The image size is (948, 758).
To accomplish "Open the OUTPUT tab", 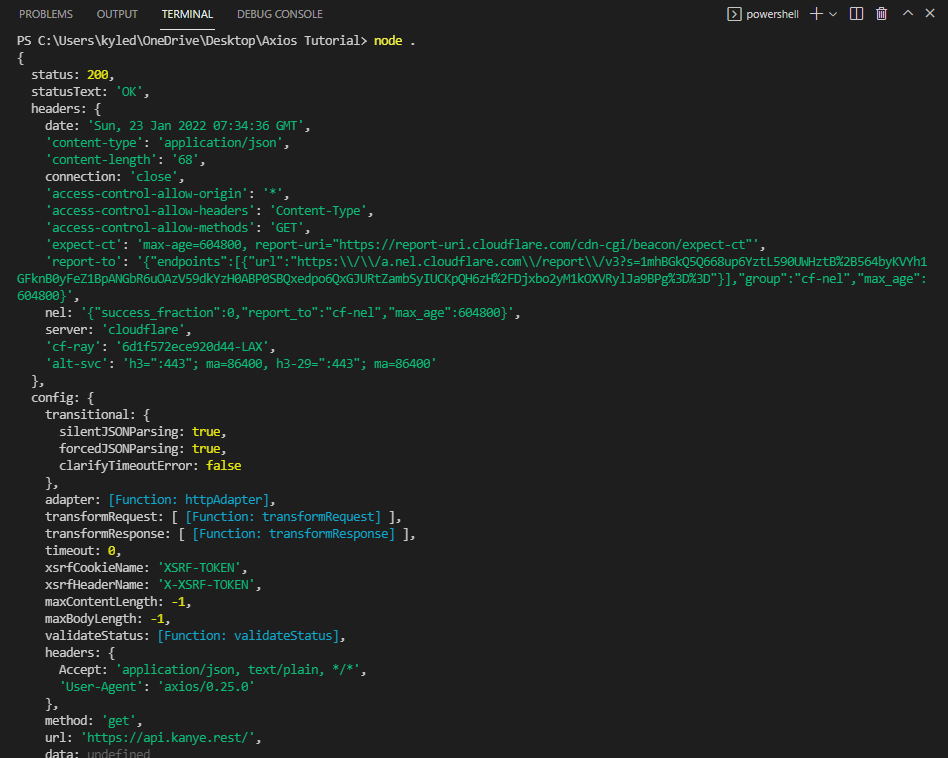I will coord(117,14).
